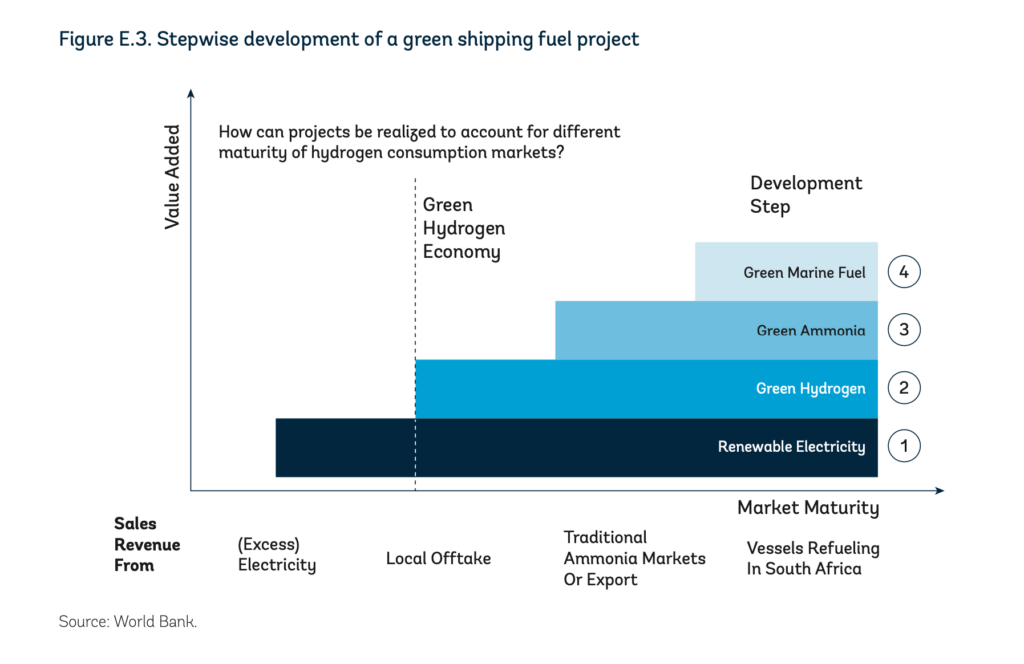1024x664 pixels.
Task: Select the Renewable Electricity bar
Action: (x=575, y=446)
